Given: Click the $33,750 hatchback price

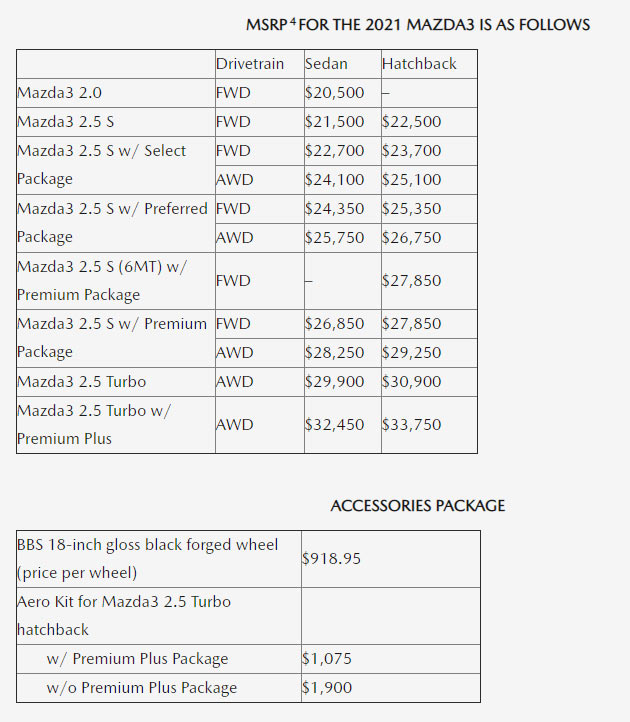Looking at the screenshot, I should [x=411, y=424].
